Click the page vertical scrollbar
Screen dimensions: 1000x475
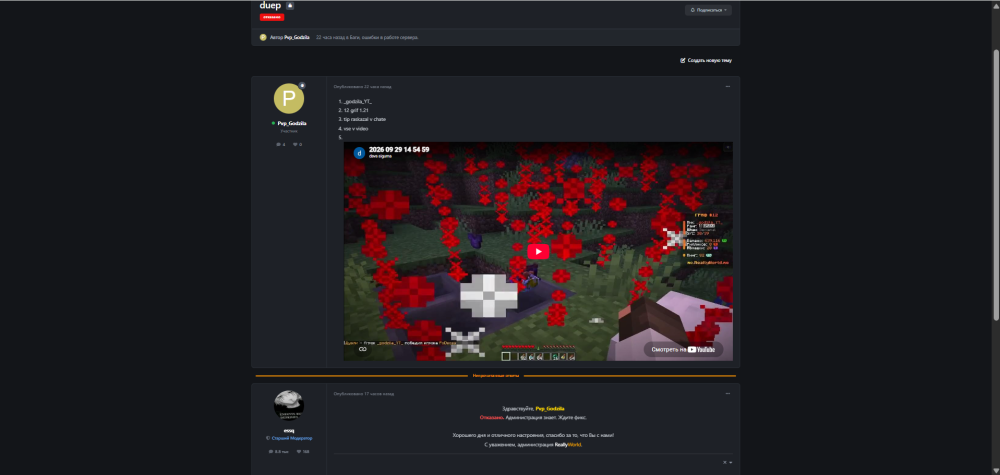pos(996,185)
